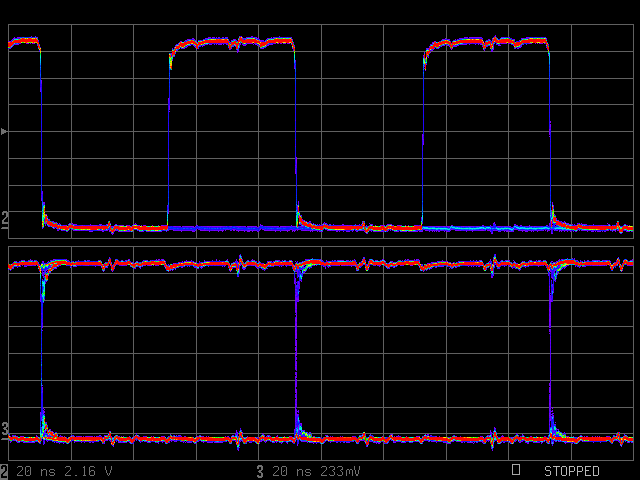Viewport: 640px width, 480px height.
Task: Click the trigger level arrow marker
Action: point(4,131)
